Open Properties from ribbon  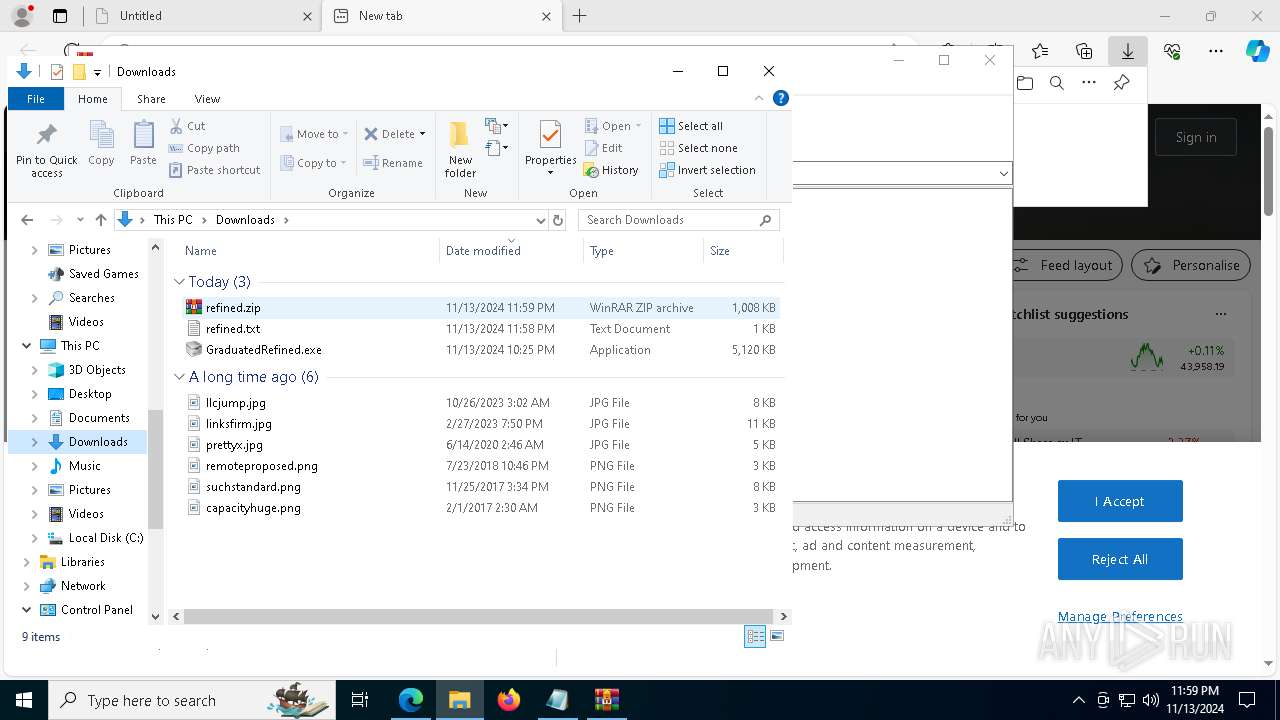tap(550, 148)
